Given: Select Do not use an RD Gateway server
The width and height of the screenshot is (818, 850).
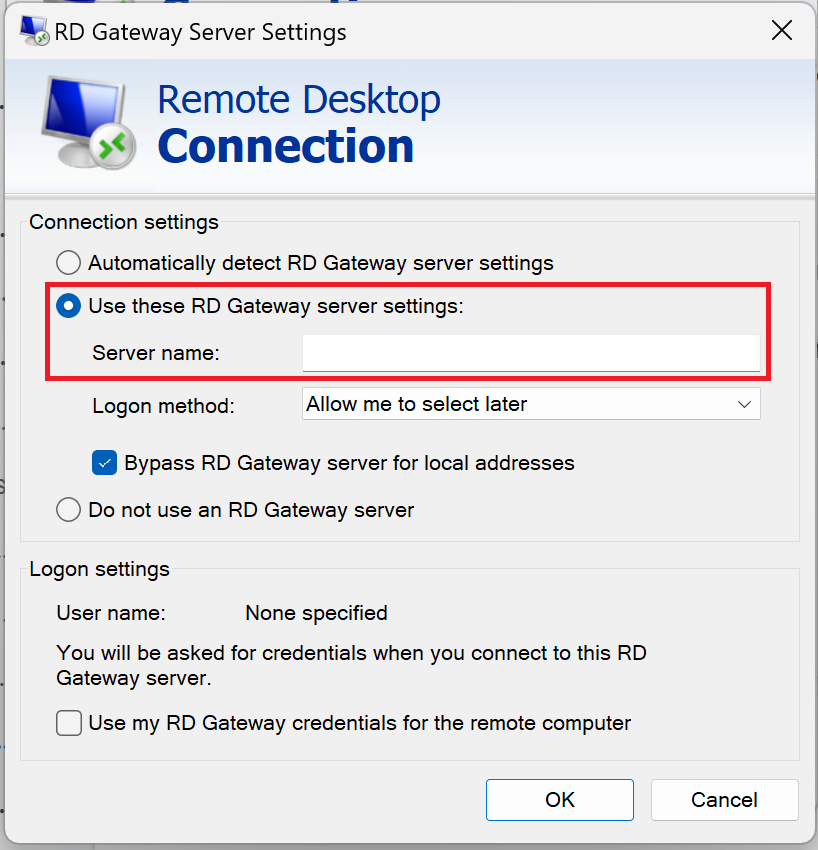Looking at the screenshot, I should [x=69, y=510].
